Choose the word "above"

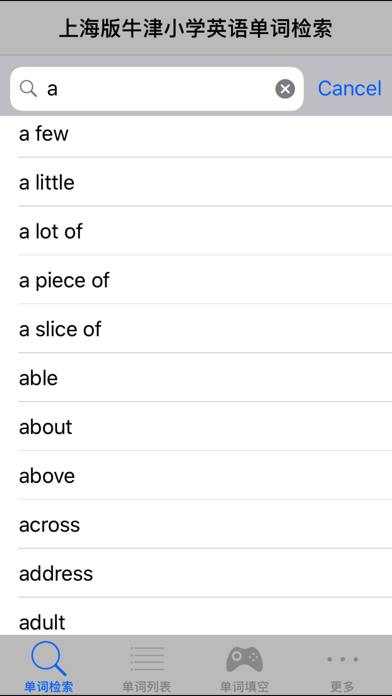pyautogui.click(x=196, y=475)
